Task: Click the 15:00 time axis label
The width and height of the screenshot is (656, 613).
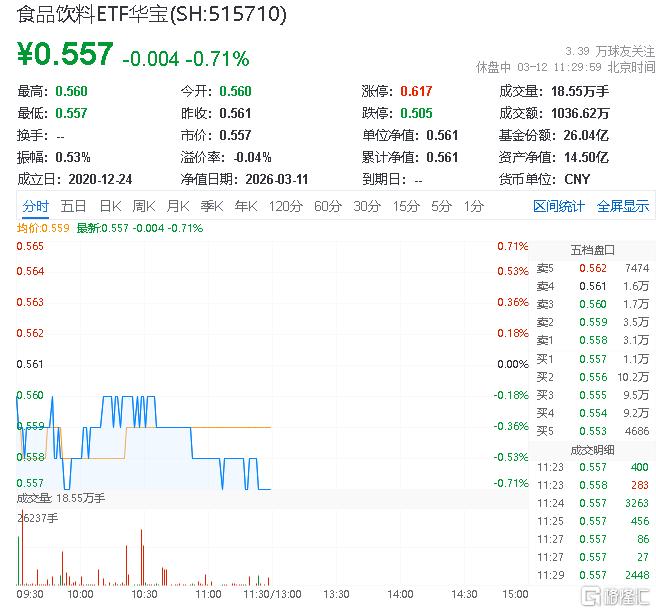Action: click(515, 595)
